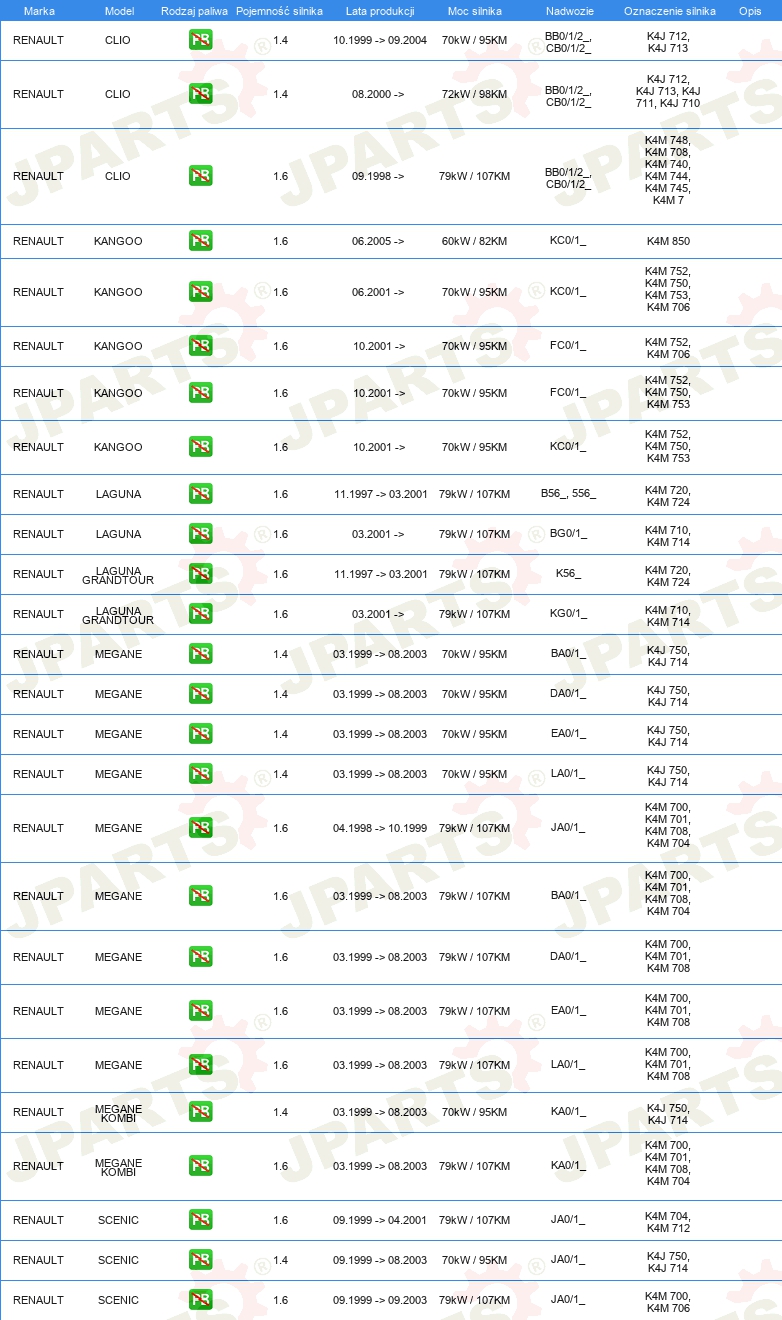Select the BG0/1_ body cell
This screenshot has height=1320, width=782.
pos(568,534)
